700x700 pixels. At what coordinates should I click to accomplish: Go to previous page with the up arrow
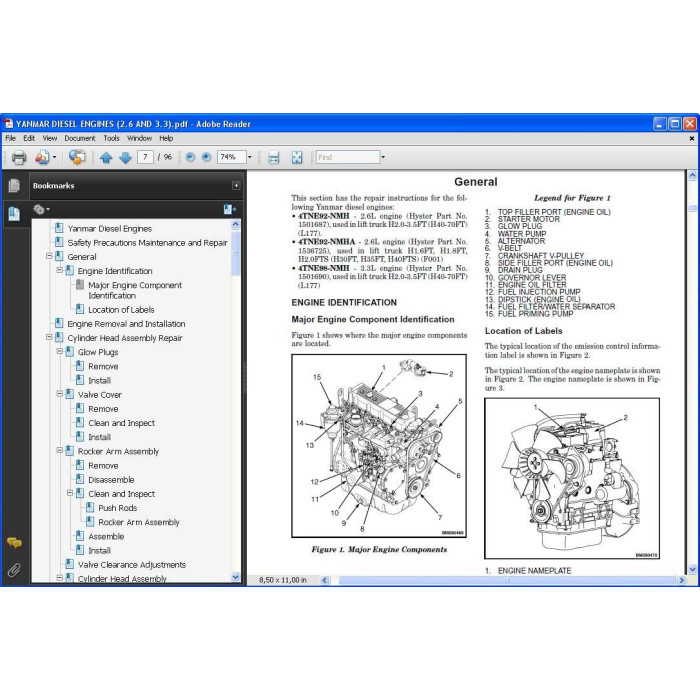[106, 157]
